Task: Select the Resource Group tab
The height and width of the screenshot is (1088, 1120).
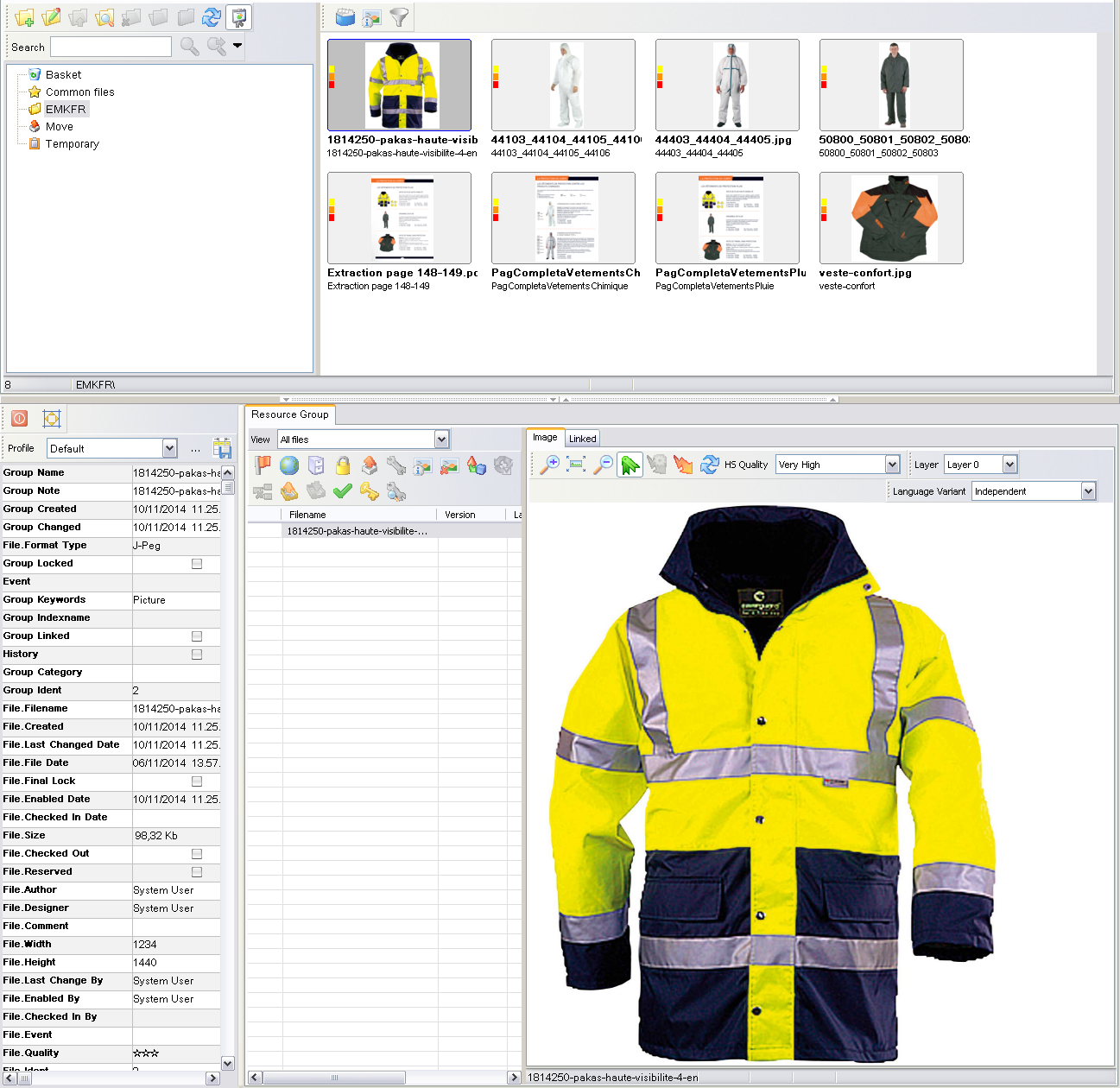Action: (290, 414)
